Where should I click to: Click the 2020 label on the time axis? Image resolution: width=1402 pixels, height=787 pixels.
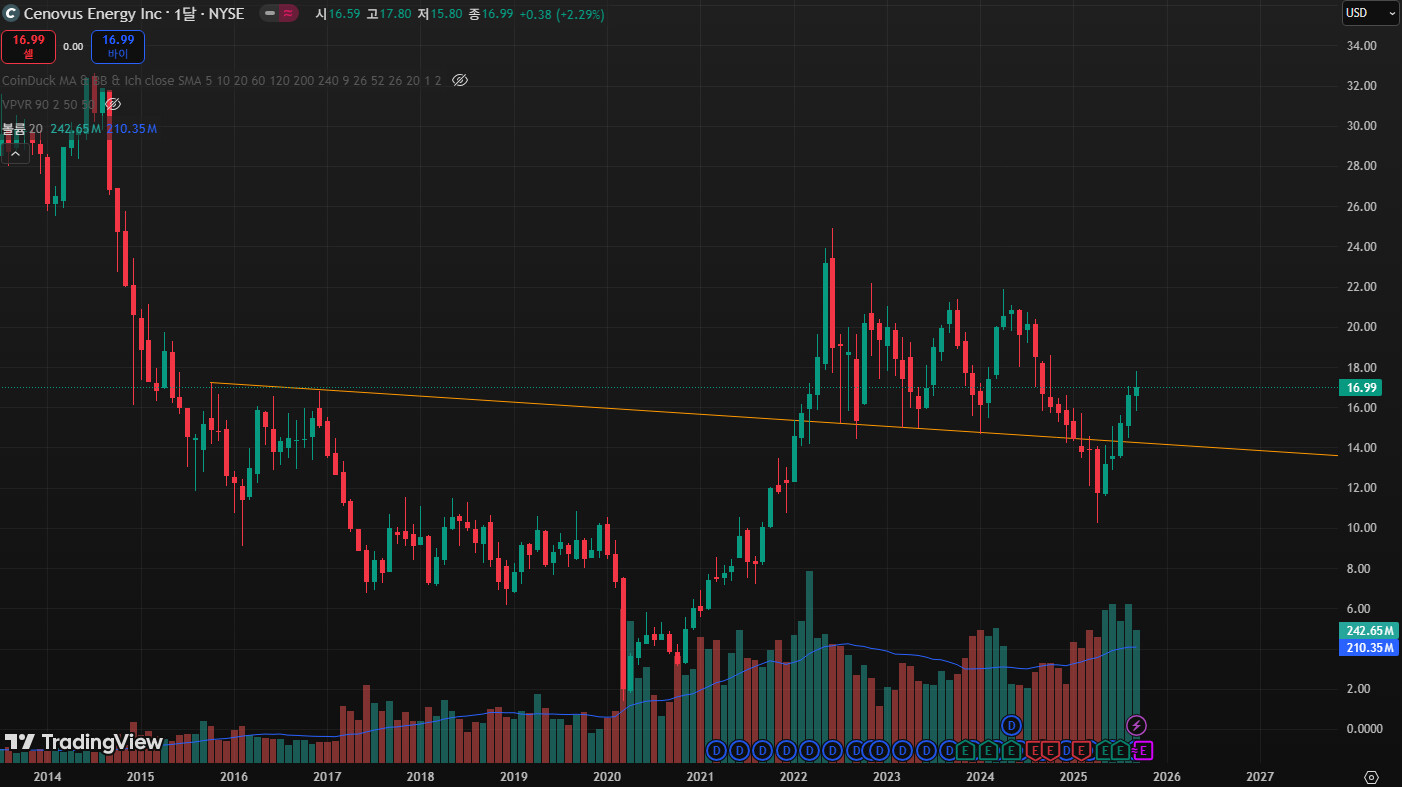(x=607, y=776)
